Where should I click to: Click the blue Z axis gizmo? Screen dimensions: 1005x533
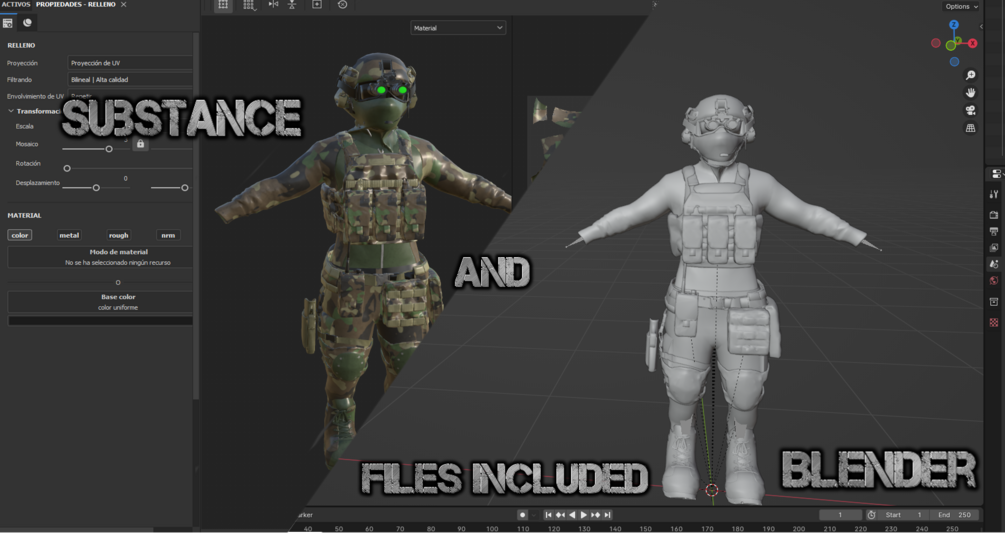954,24
